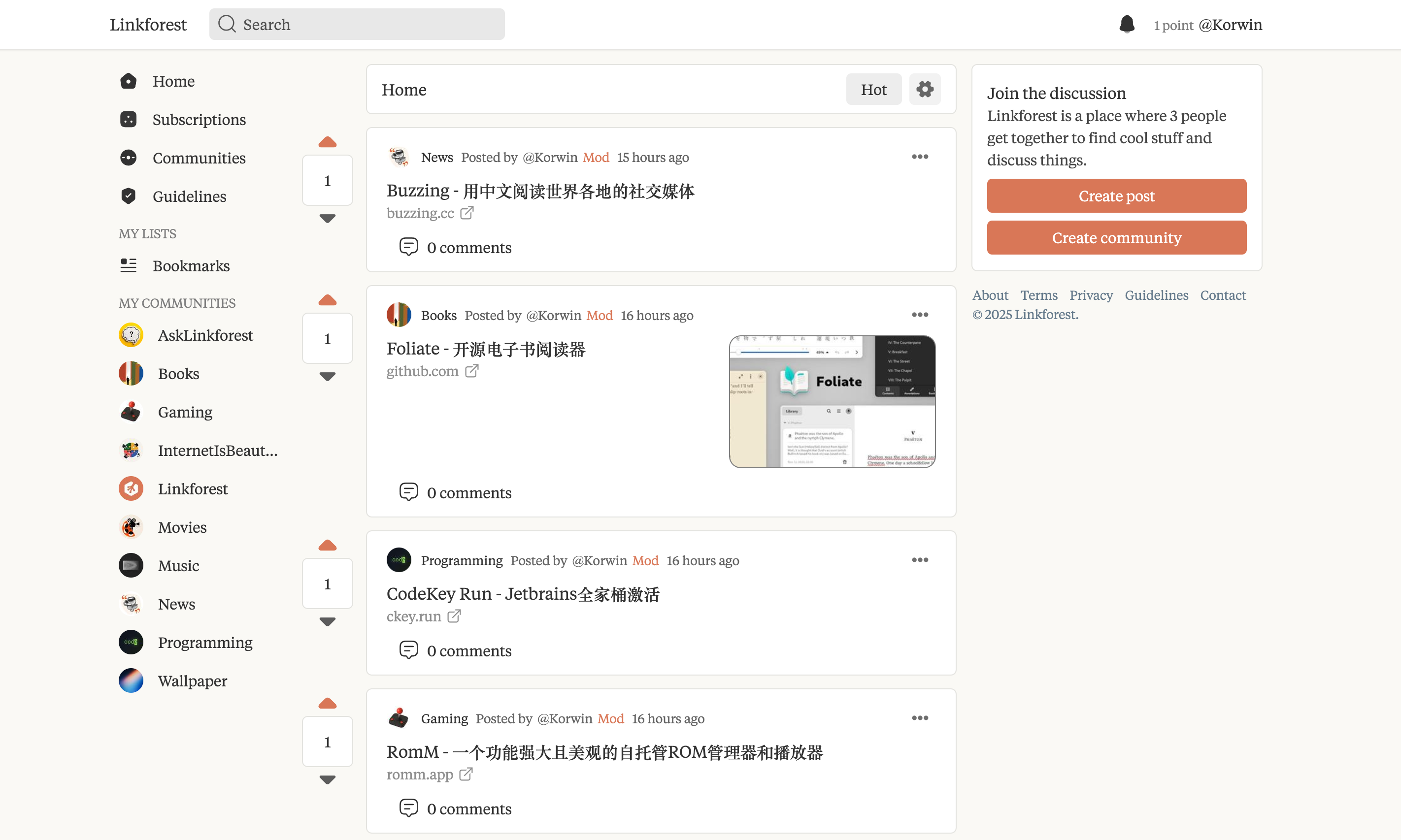
Task: Open the Programming community icon on the CodeKey post
Action: [x=399, y=560]
